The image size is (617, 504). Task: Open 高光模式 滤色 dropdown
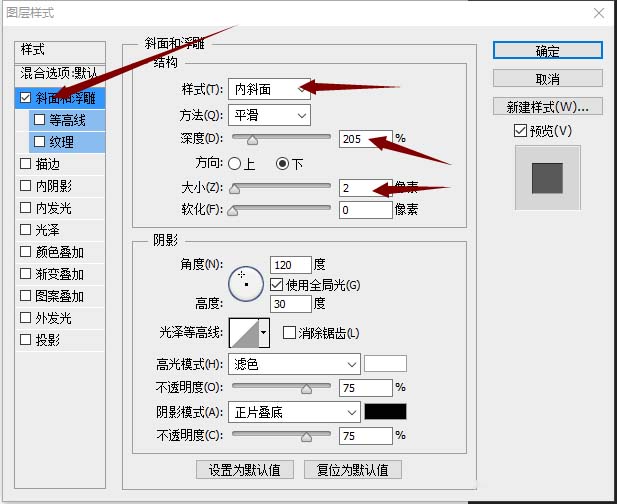(x=294, y=364)
